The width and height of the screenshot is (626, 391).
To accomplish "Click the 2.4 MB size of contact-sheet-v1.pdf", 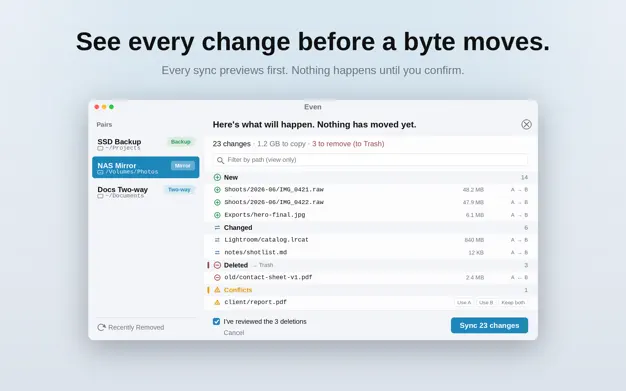I will tap(475, 278).
